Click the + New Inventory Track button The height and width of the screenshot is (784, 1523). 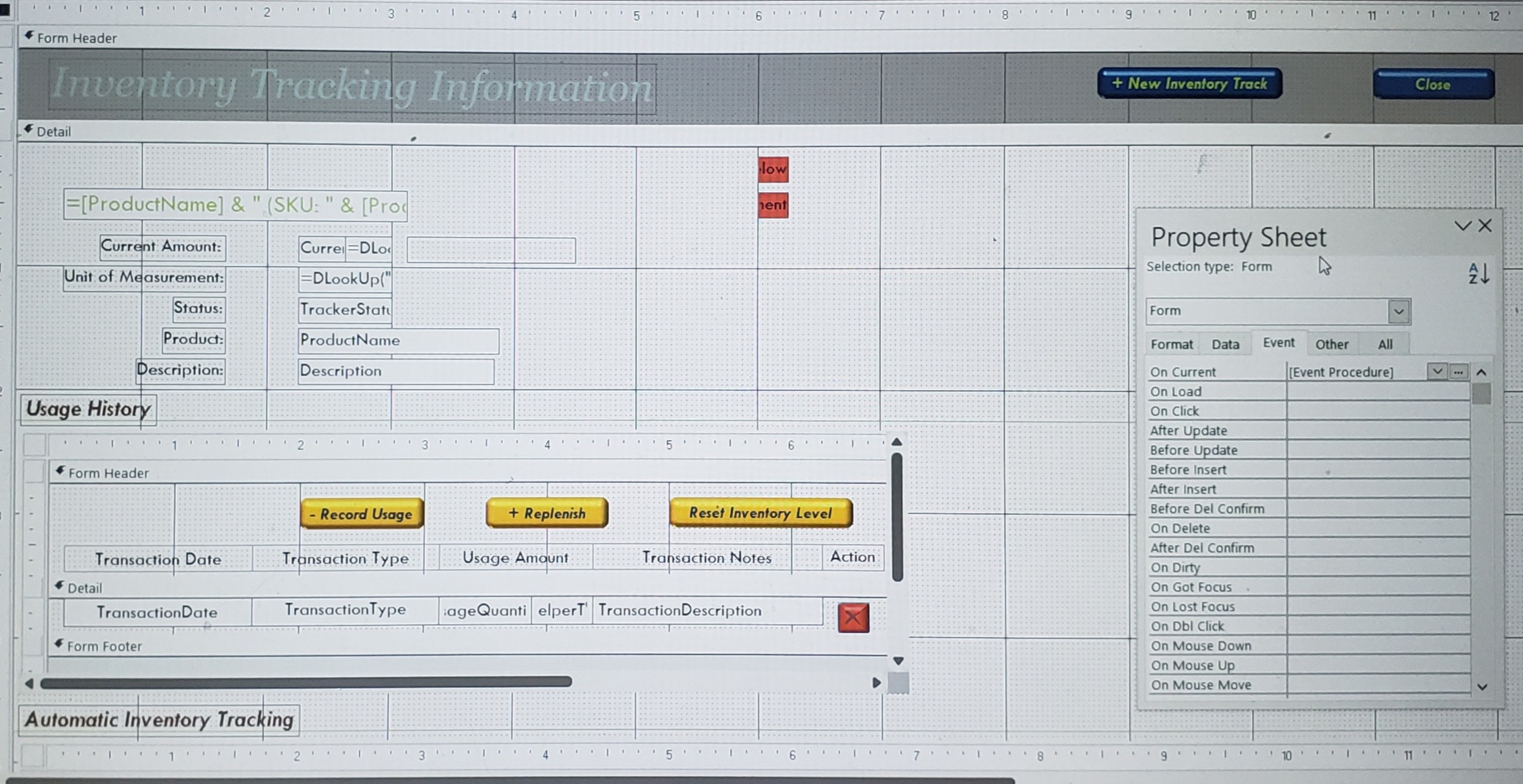[1189, 83]
